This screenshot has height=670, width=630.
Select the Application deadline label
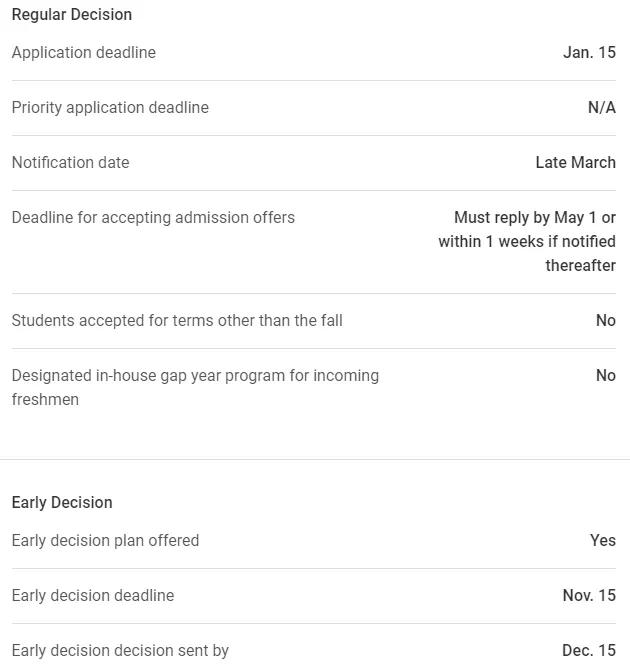tap(84, 53)
